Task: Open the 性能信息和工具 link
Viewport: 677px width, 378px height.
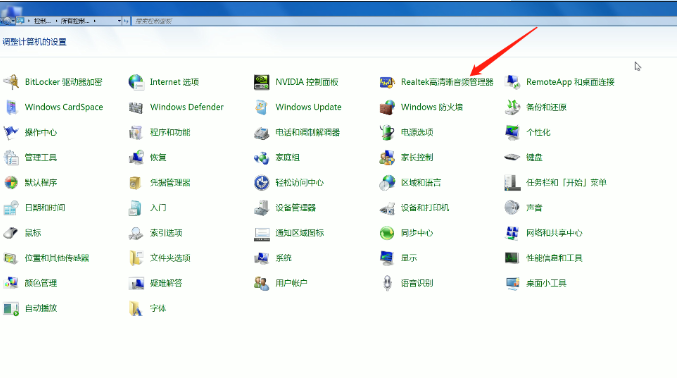Action: (x=554, y=258)
